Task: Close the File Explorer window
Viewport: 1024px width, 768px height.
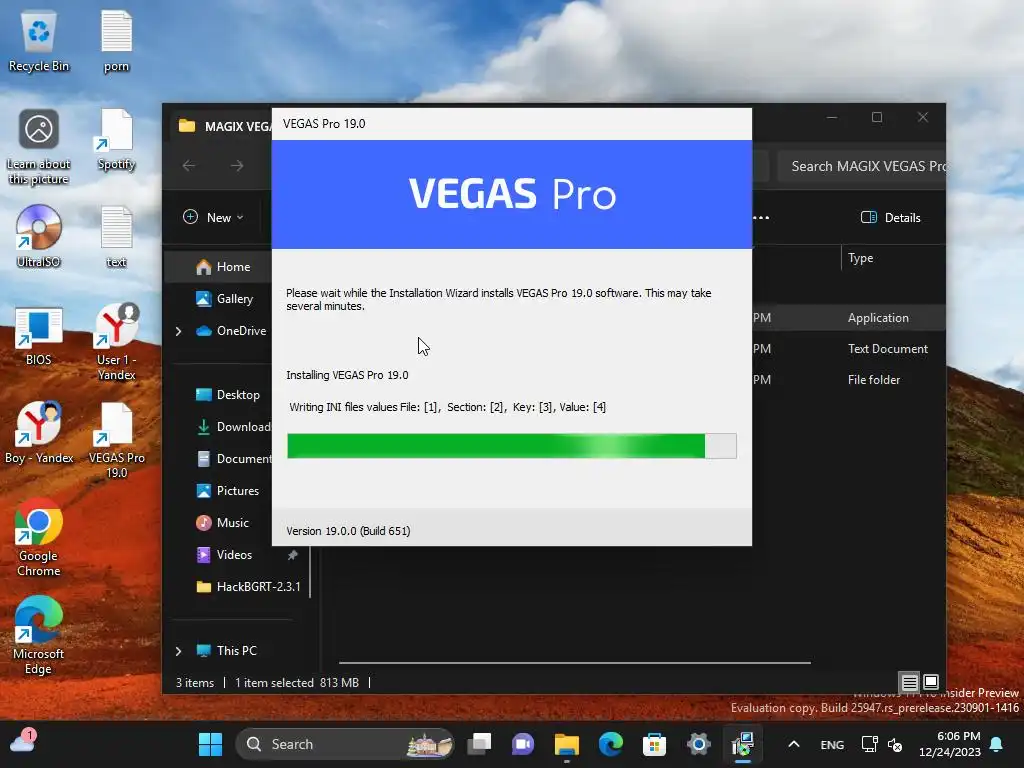Action: 922,118
